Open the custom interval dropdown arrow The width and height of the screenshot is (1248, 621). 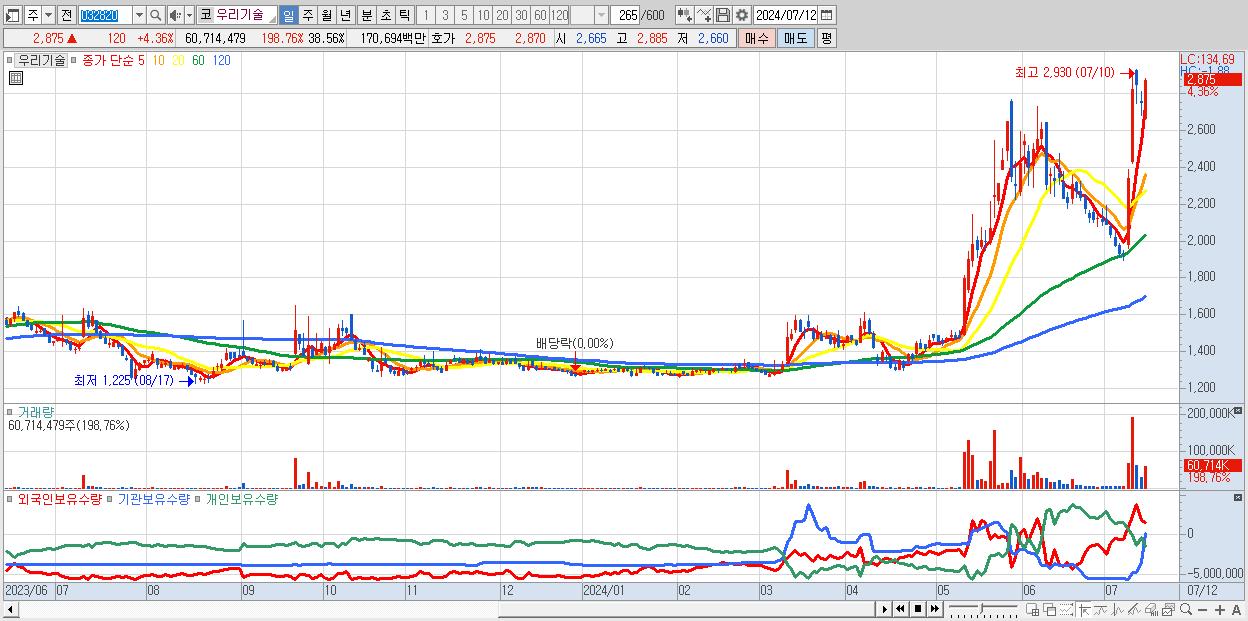point(601,15)
